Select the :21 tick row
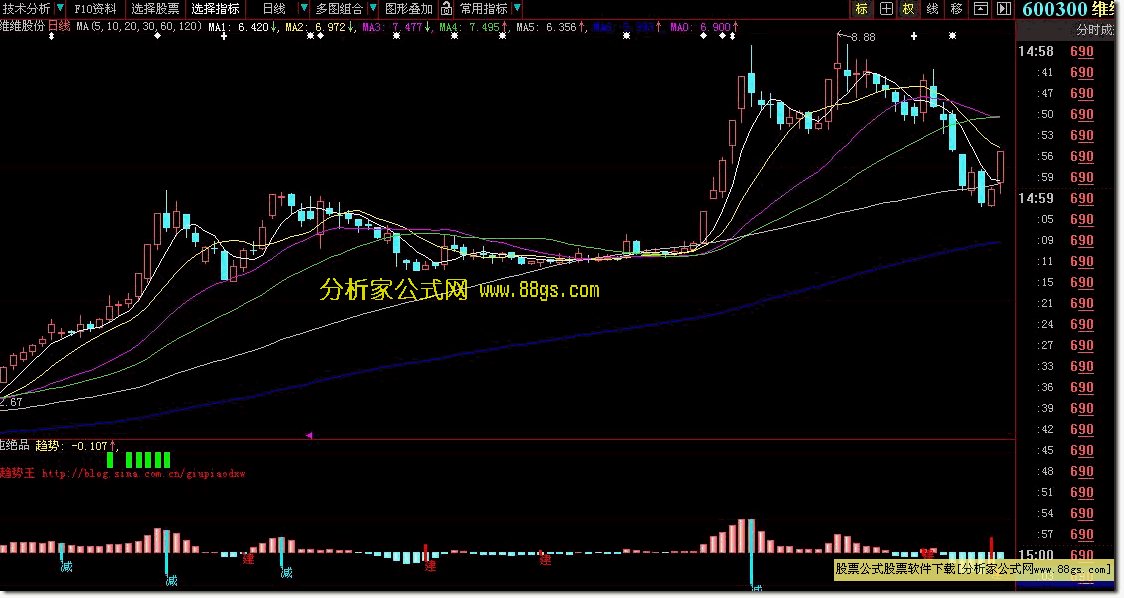1124x598 pixels. (x=1067, y=303)
